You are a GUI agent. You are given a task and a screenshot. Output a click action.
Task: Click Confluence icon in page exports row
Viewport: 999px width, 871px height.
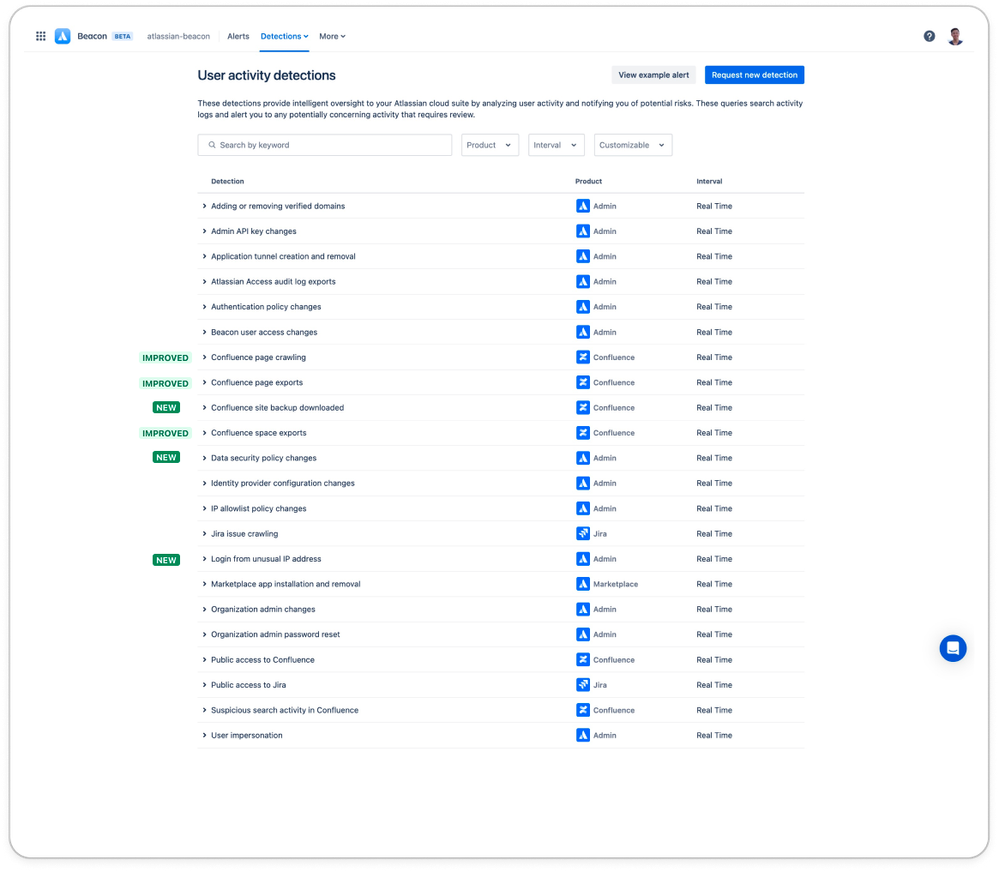coord(583,382)
